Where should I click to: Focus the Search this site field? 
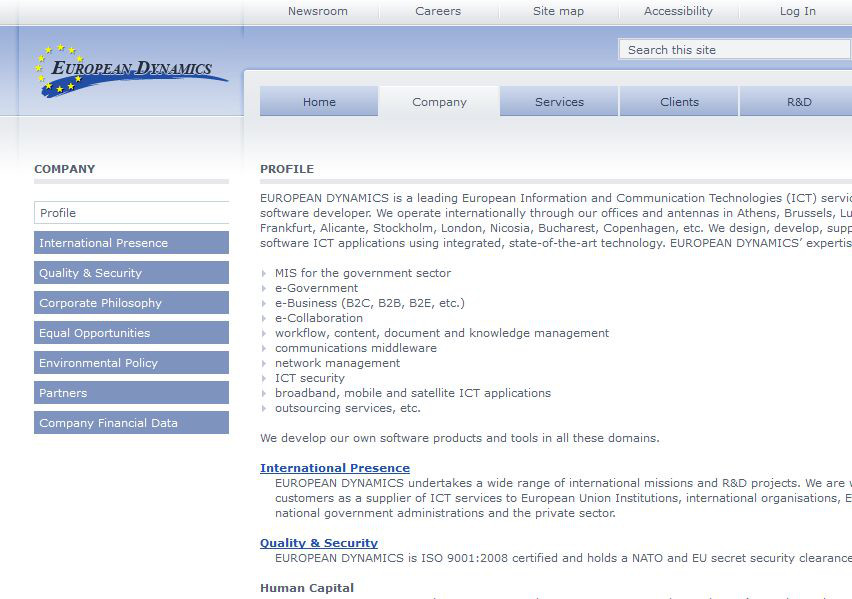pyautogui.click(x=735, y=49)
